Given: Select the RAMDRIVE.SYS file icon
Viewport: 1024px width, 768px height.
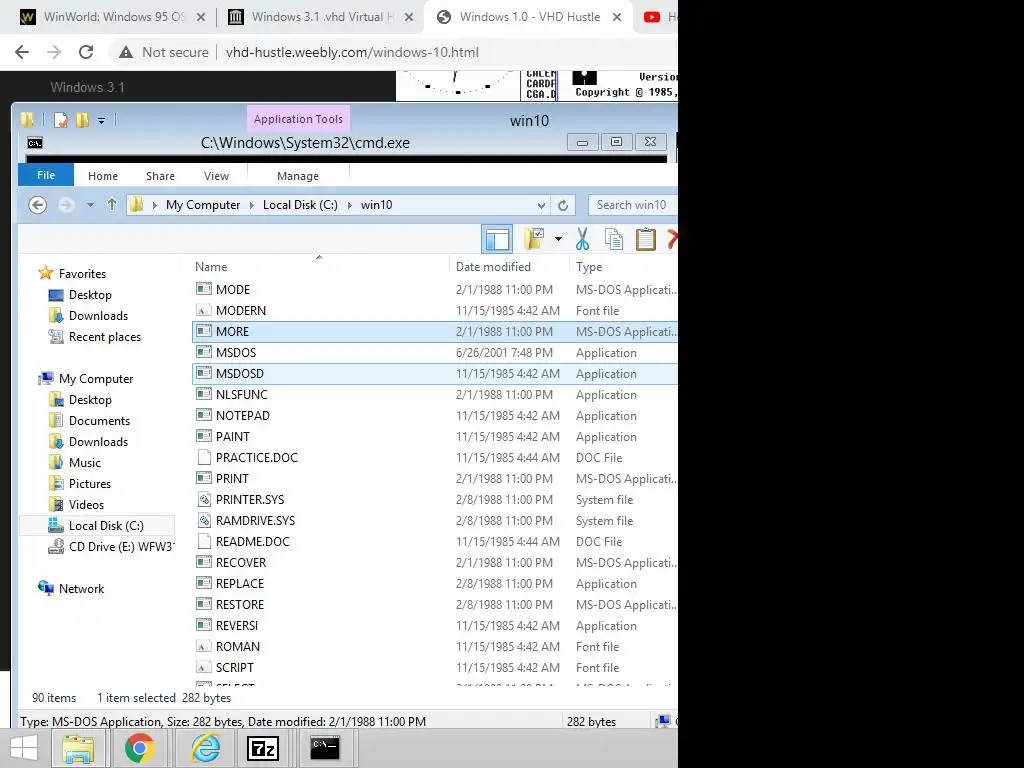Looking at the screenshot, I should tap(204, 520).
